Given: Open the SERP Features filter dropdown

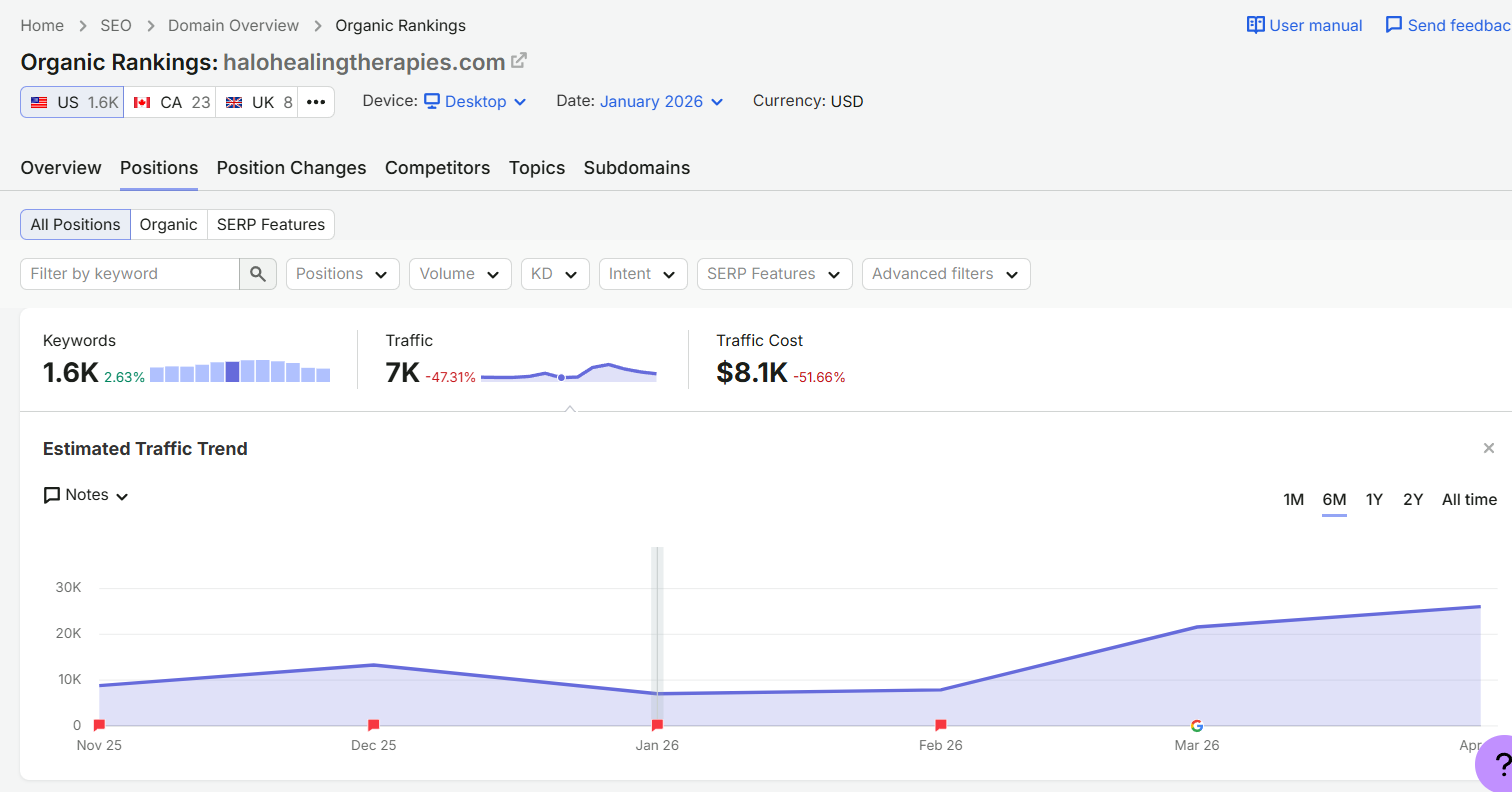Looking at the screenshot, I should click(x=774, y=274).
